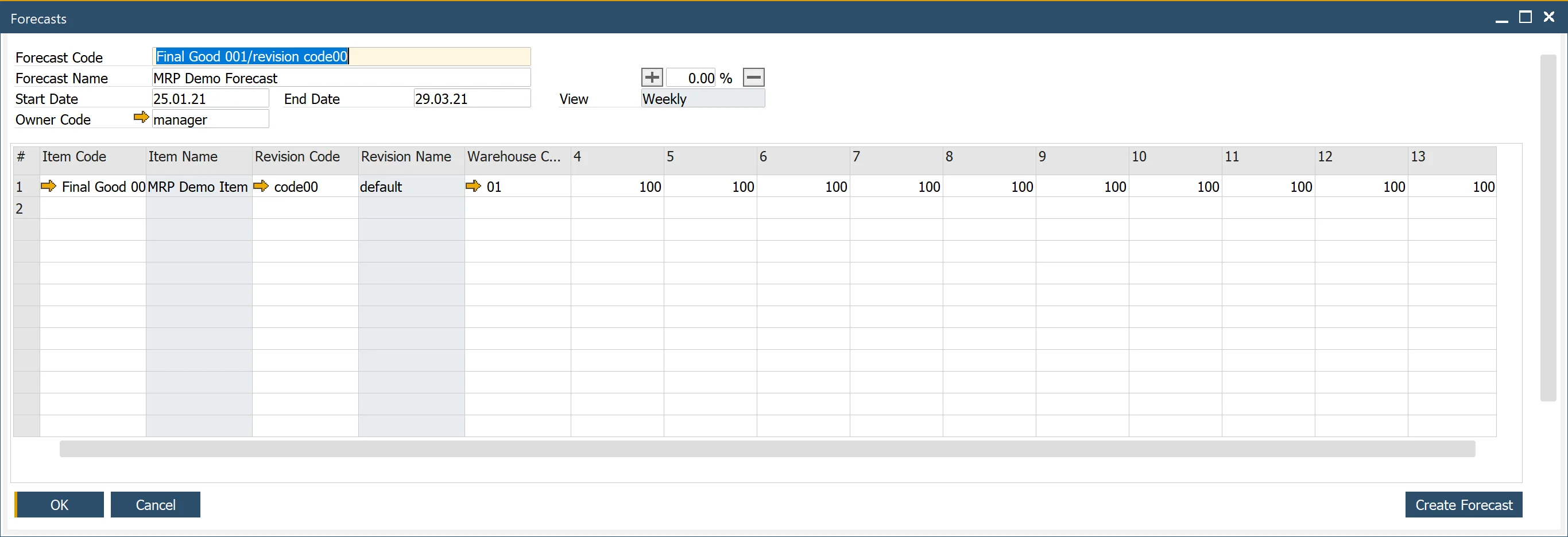Open Item Code link arrow in row 1
The image size is (1568, 537).
click(x=48, y=186)
